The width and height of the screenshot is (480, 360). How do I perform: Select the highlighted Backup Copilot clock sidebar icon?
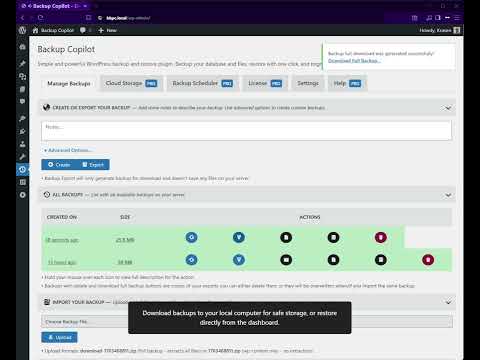point(22,169)
